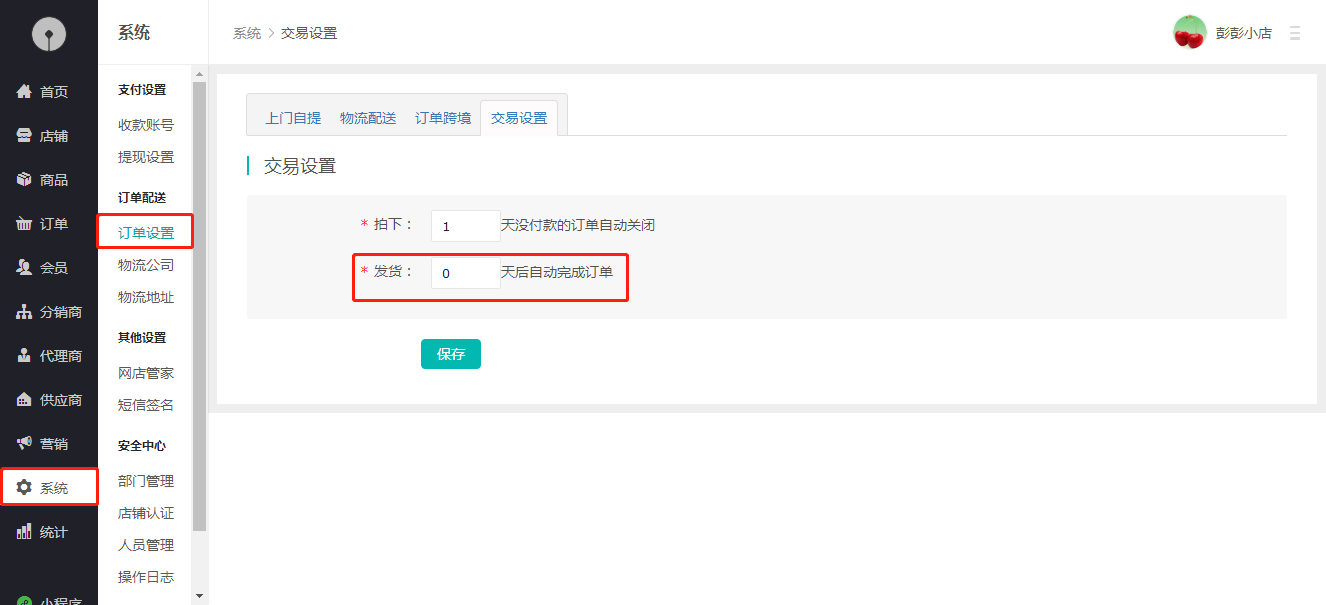Click the cherry avatar of 彭彭小店
Image resolution: width=1326 pixels, height=605 pixels.
click(1189, 33)
